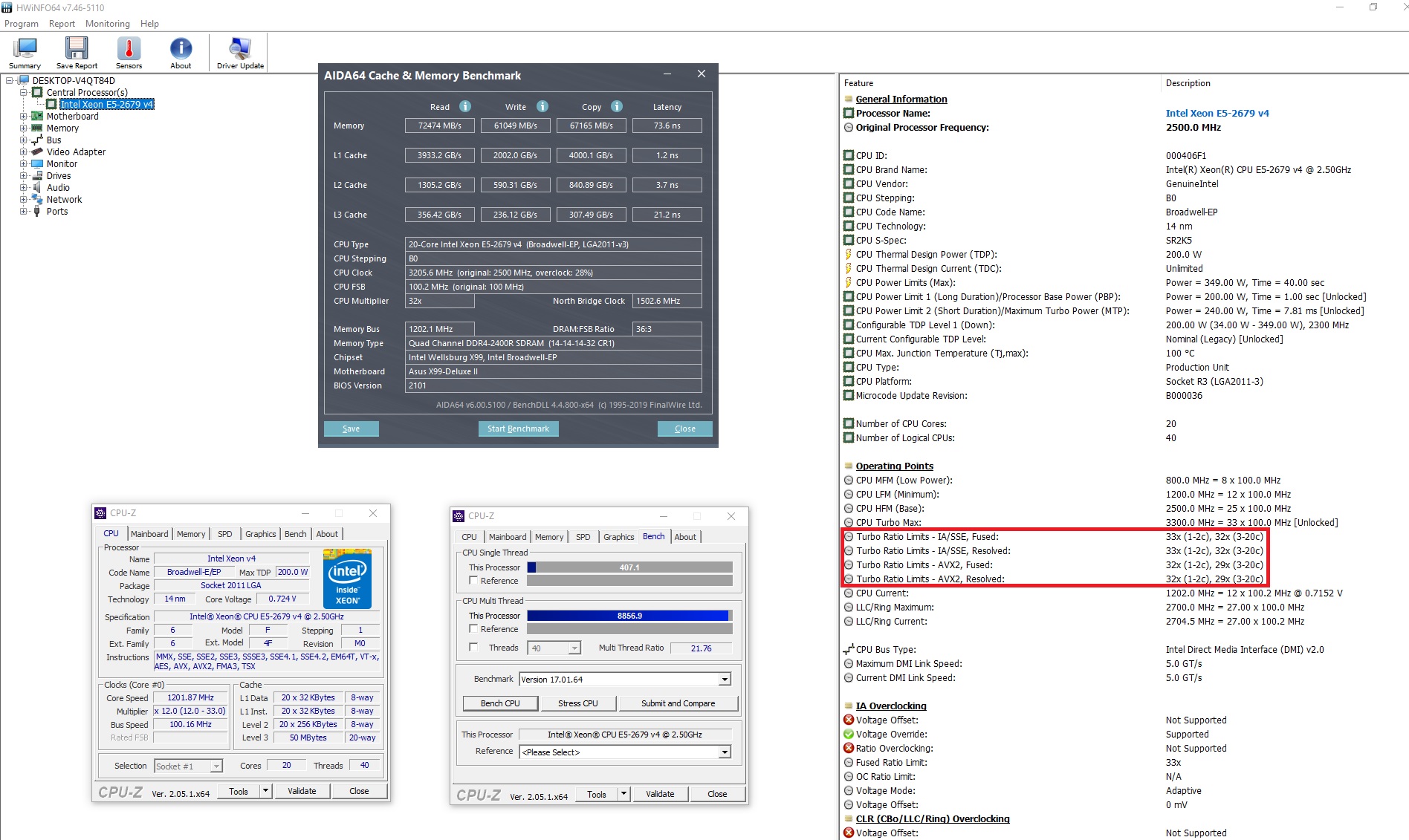Click the CPU Multiplier field showing 32x in AIDA64

coord(439,301)
